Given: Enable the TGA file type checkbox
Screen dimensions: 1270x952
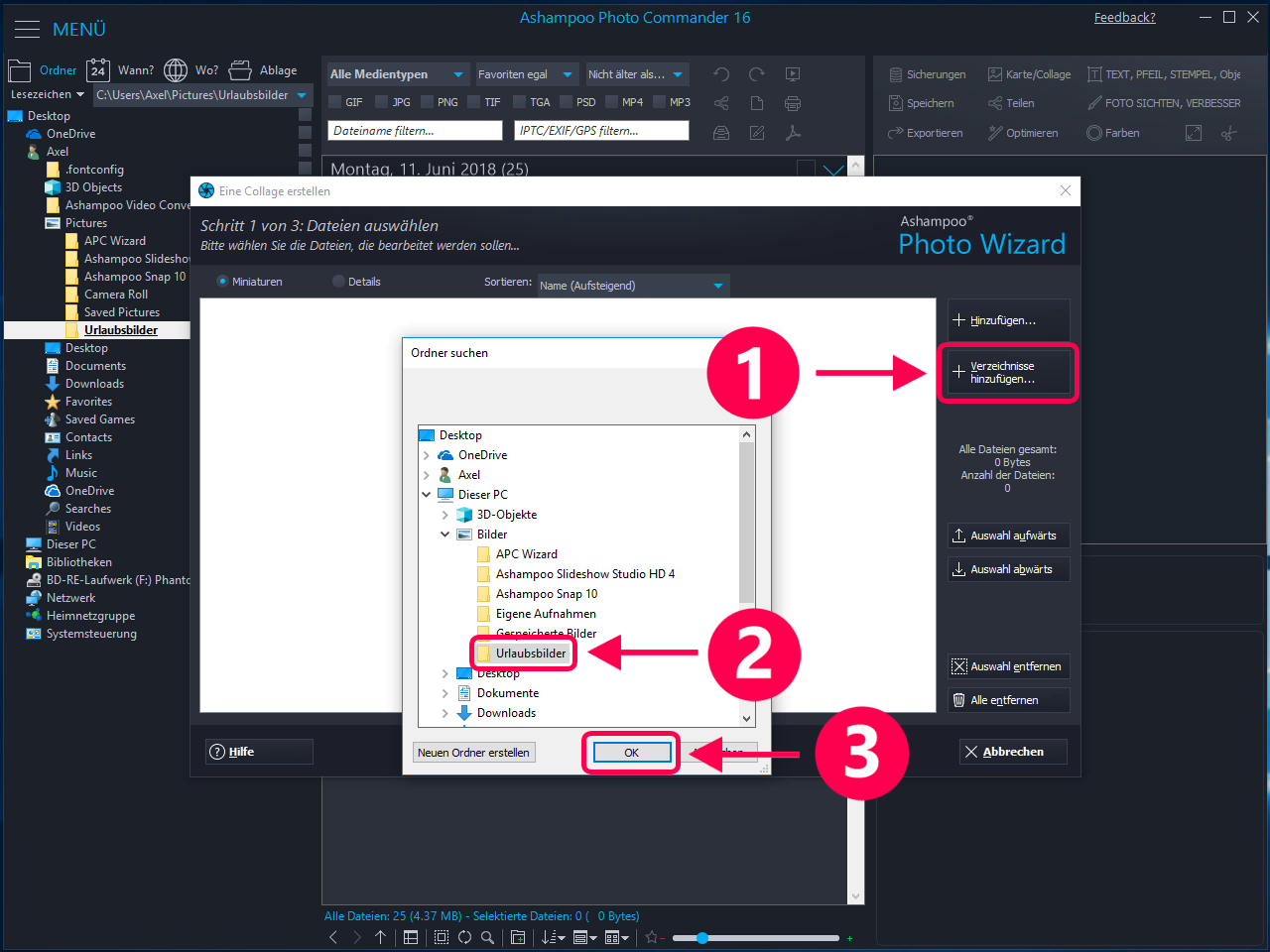Looking at the screenshot, I should pos(520,102).
